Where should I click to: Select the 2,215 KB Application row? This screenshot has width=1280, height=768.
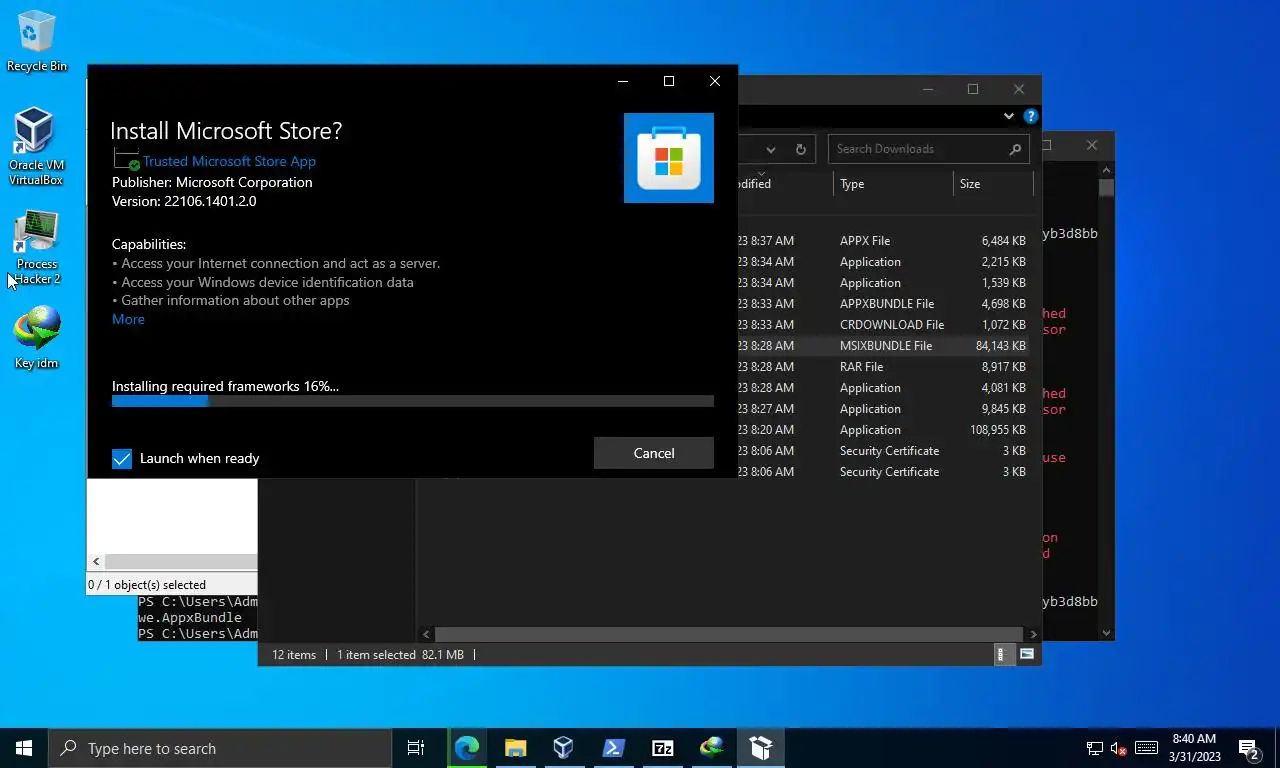coord(883,262)
